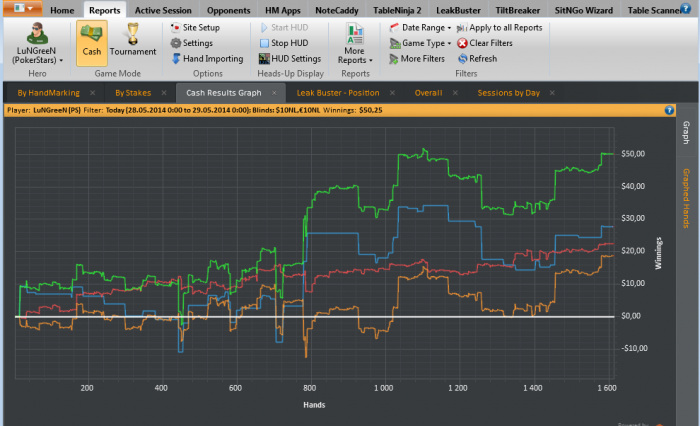Open Sessions by Day tab
The image size is (700, 426).
(508, 93)
